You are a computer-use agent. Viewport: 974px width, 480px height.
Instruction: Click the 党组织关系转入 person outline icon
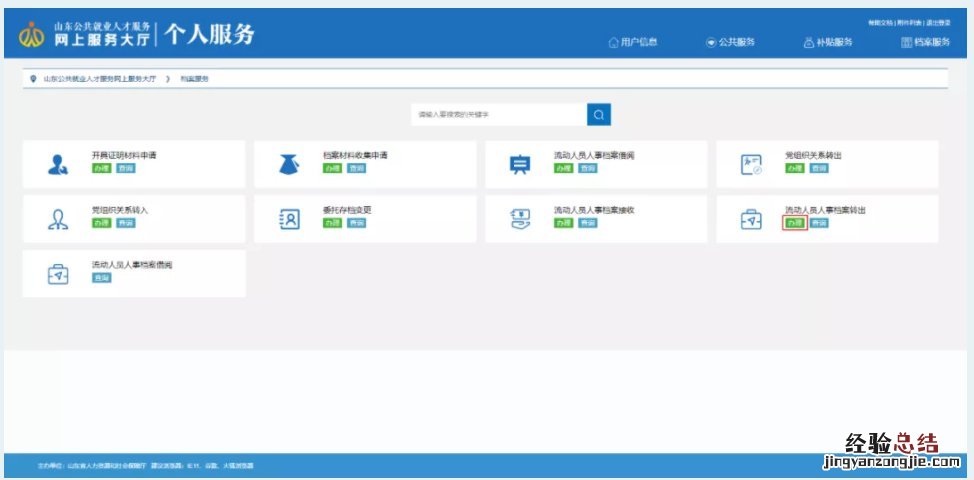pos(58,219)
